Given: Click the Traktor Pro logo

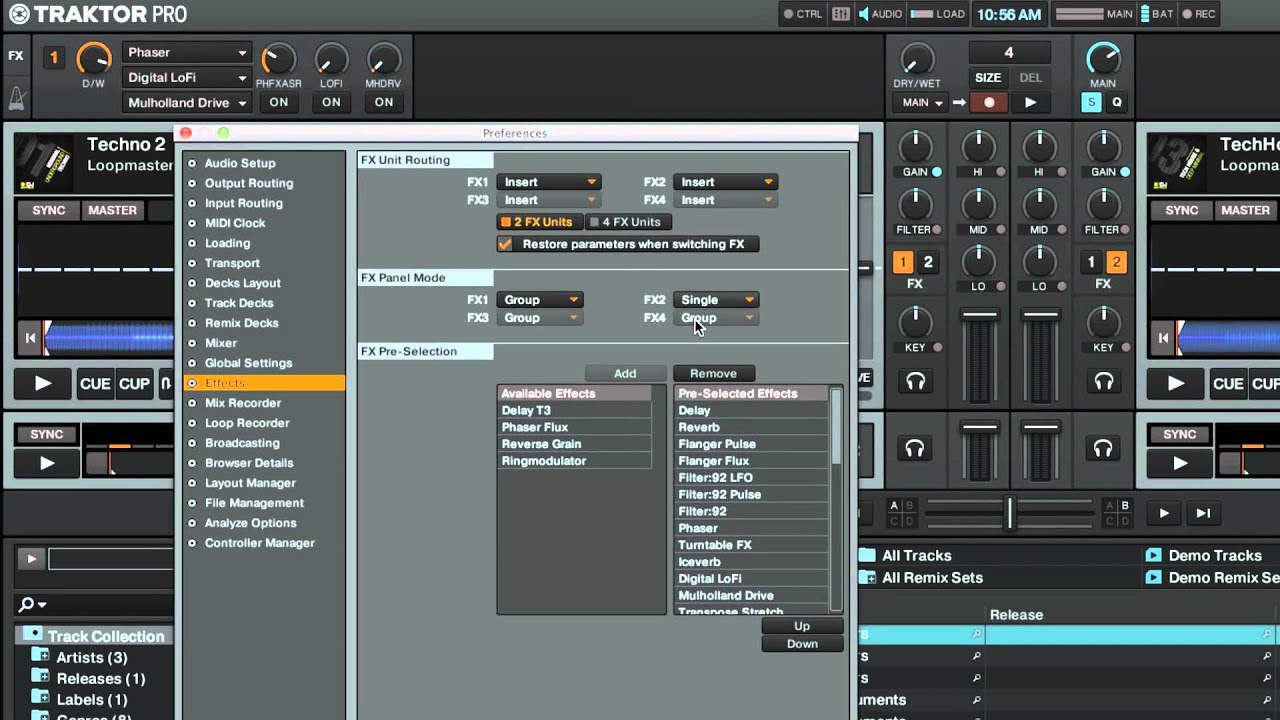Looking at the screenshot, I should click(97, 14).
